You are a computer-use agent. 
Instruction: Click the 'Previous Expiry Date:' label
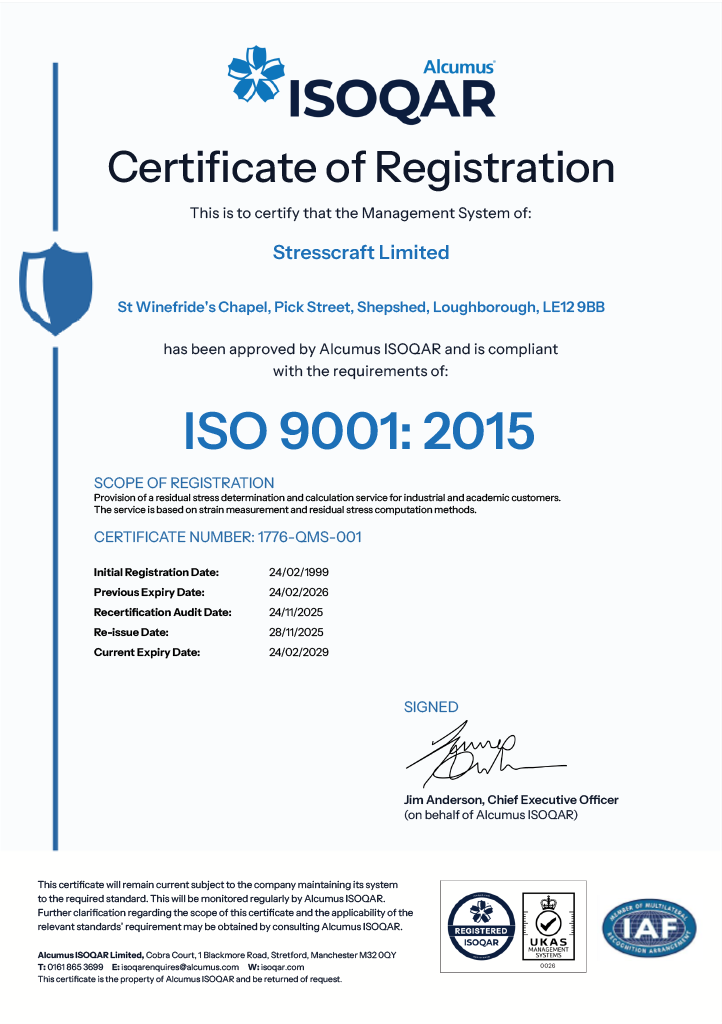pos(149,592)
